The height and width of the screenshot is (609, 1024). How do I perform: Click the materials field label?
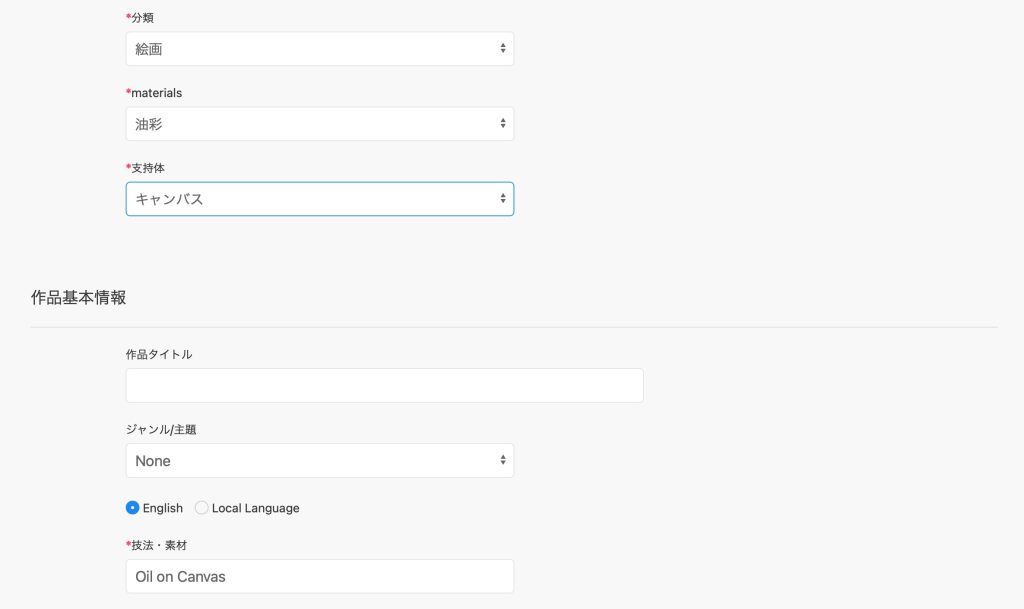156,93
